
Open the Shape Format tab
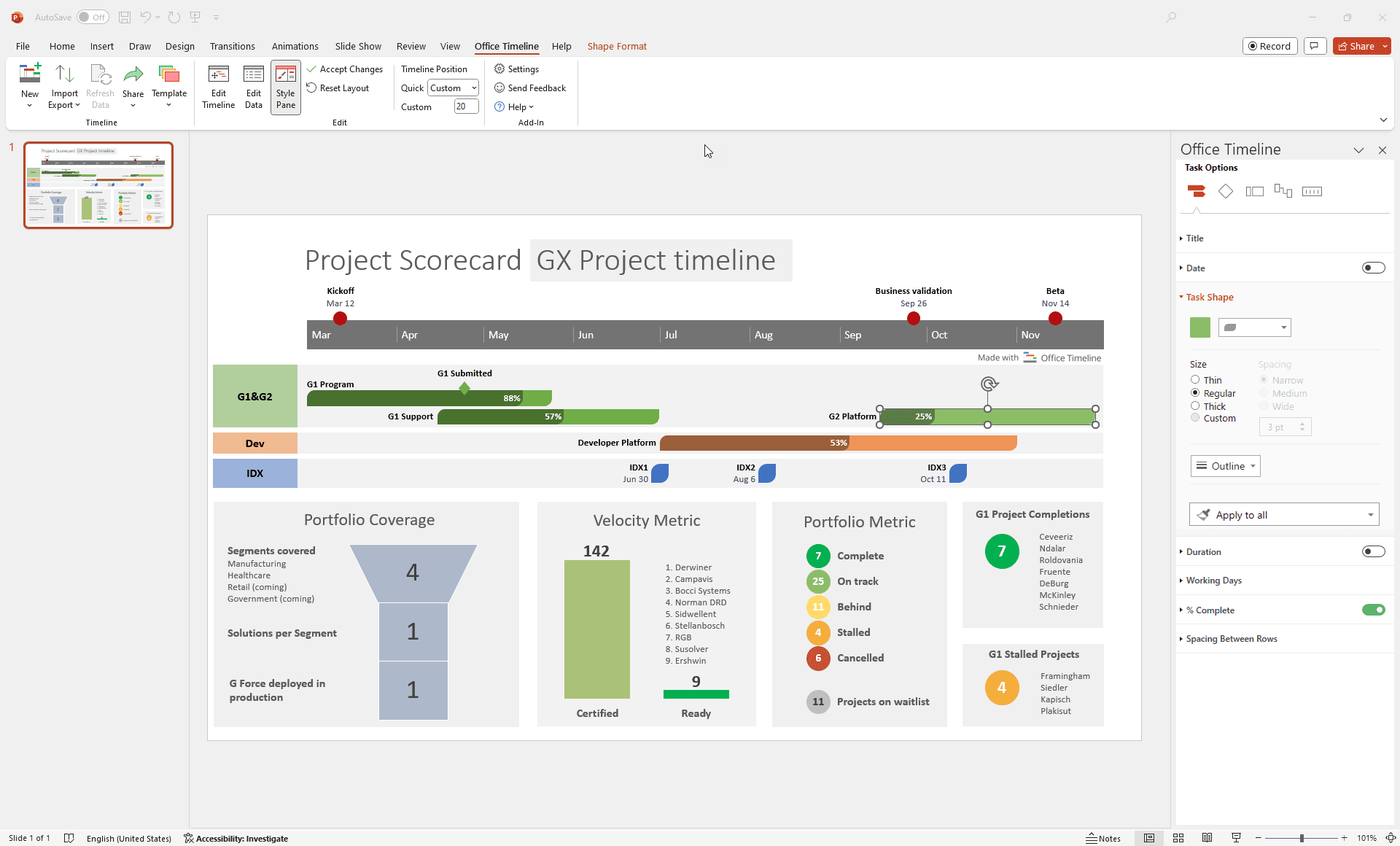(x=617, y=46)
